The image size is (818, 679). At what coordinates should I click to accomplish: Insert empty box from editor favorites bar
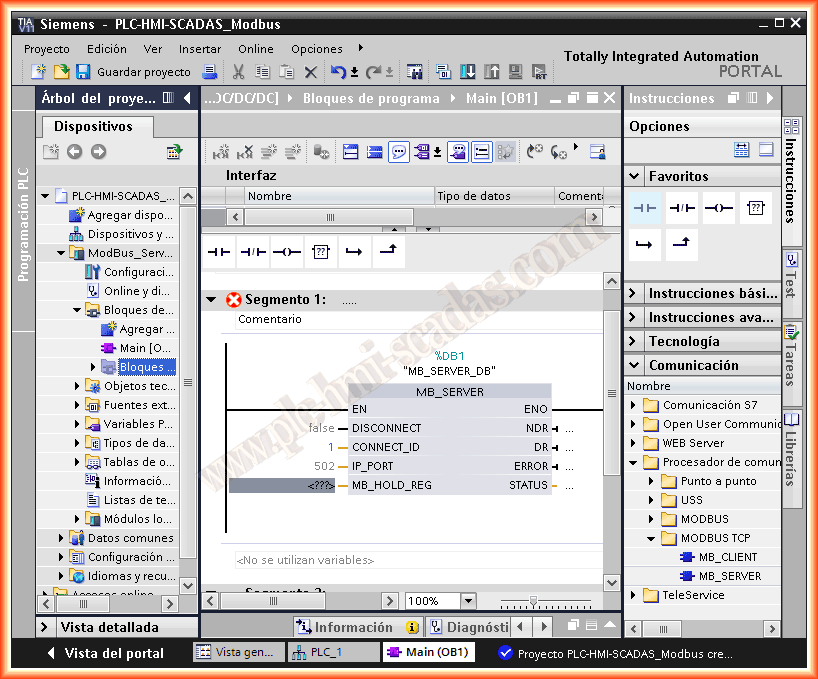coord(320,253)
